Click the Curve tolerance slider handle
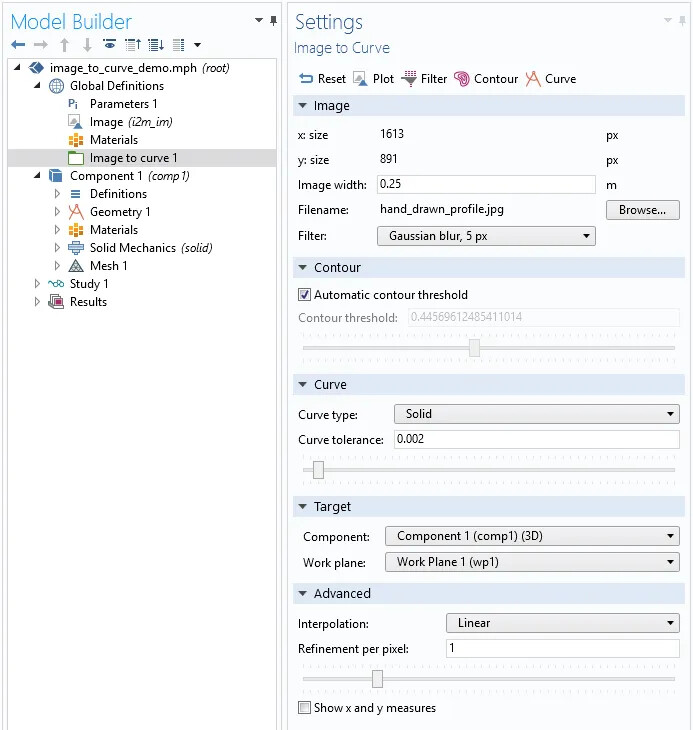The width and height of the screenshot is (693, 730). (x=318, y=469)
